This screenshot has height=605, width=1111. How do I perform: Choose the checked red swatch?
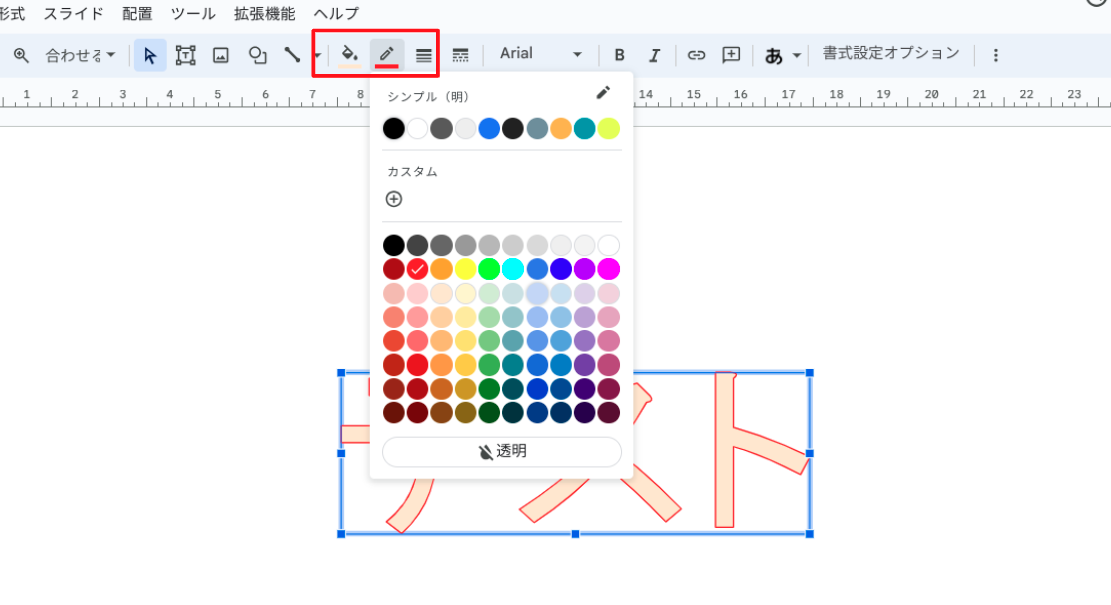(x=417, y=269)
